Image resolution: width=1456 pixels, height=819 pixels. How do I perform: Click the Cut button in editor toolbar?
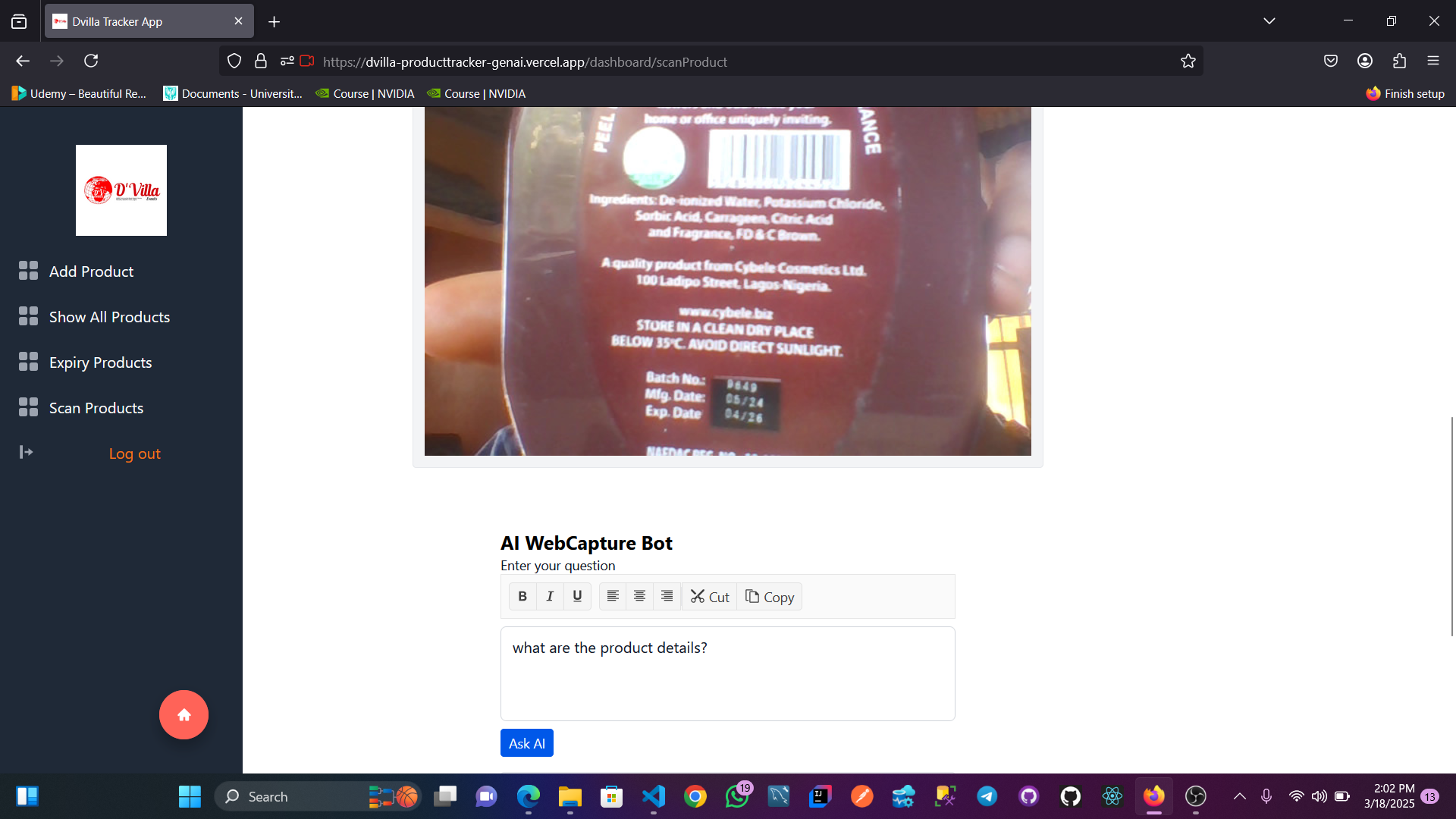pyautogui.click(x=710, y=597)
